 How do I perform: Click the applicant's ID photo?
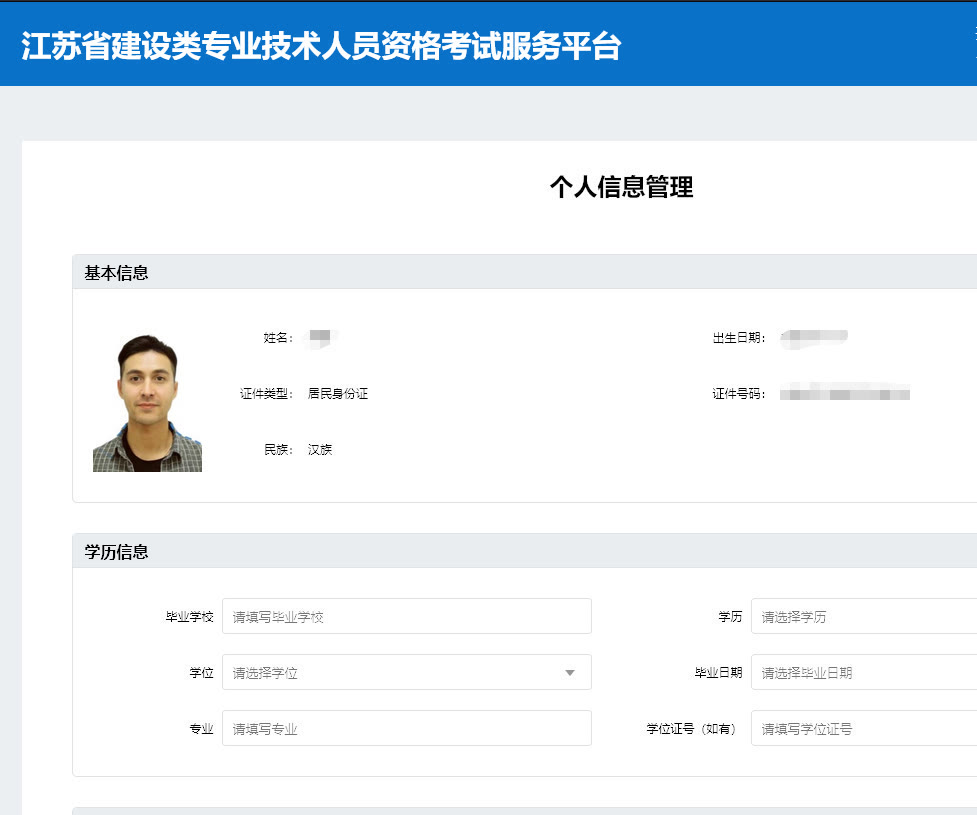147,403
